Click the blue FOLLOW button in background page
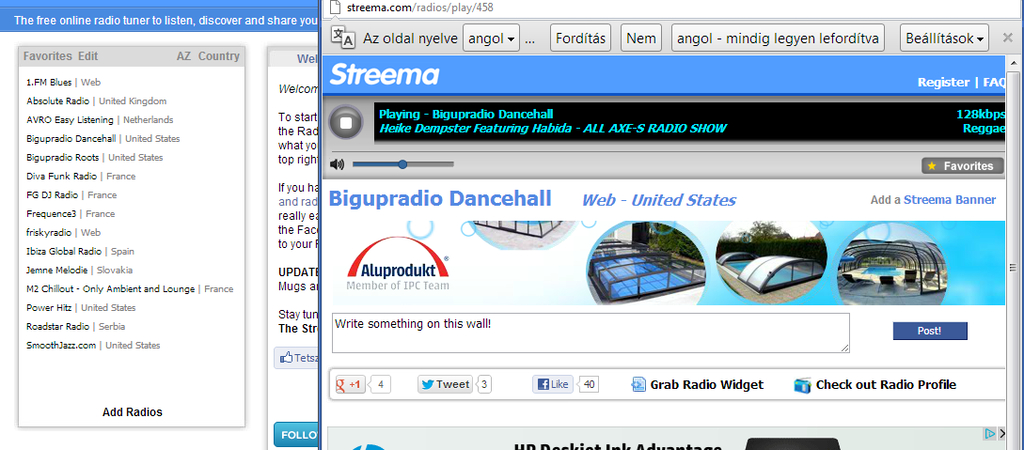The image size is (1024, 450). coord(297,435)
